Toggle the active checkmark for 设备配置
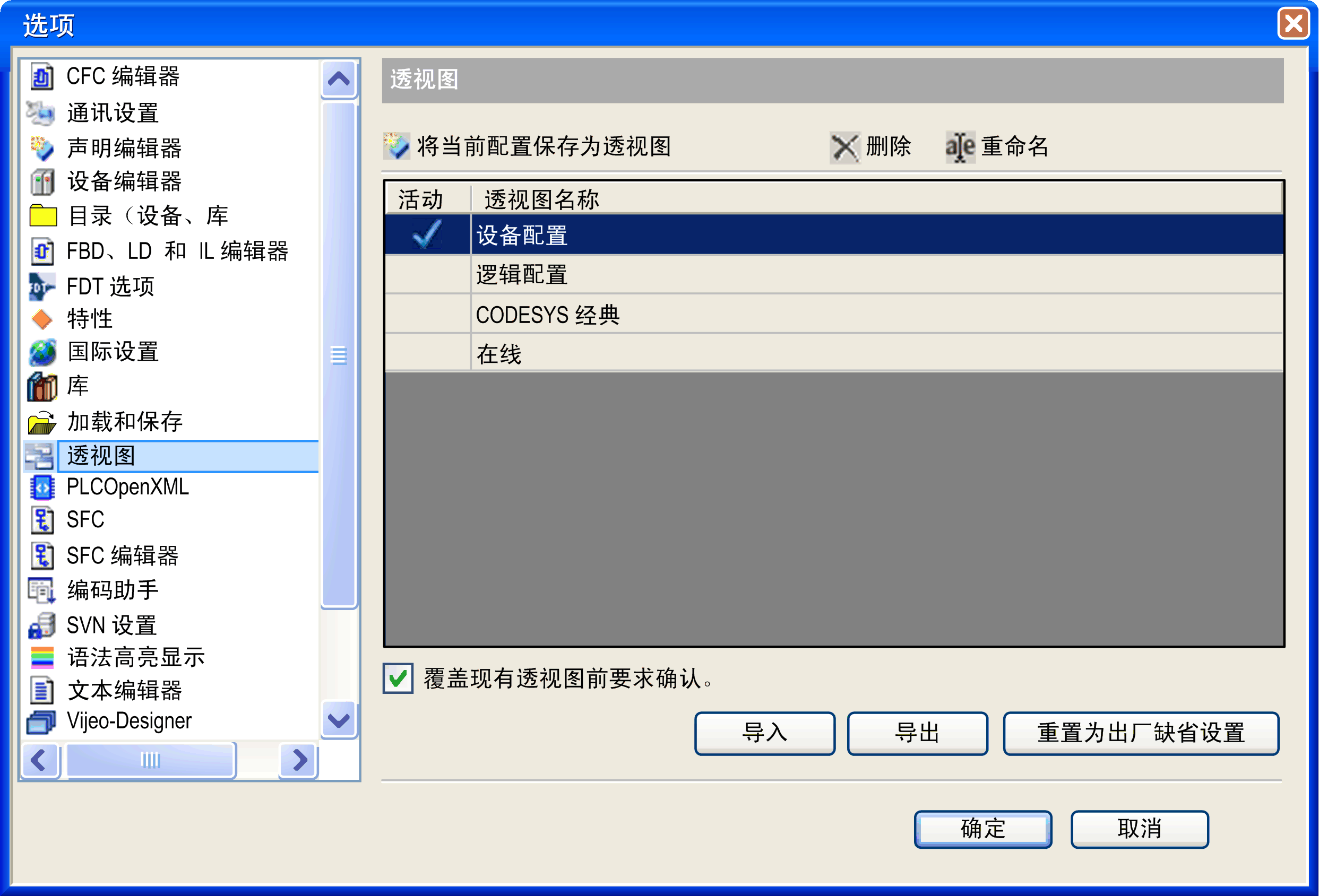The width and height of the screenshot is (1319, 896). 427,234
